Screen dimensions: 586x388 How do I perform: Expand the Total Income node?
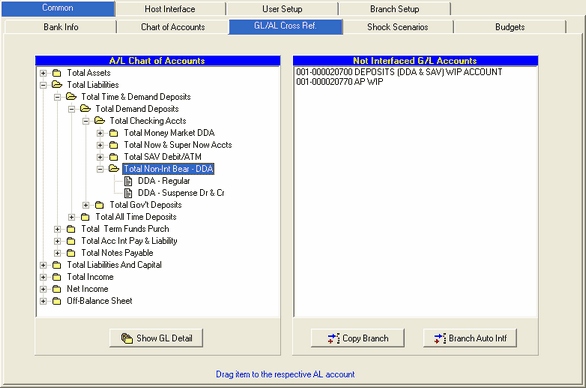[x=43, y=277]
